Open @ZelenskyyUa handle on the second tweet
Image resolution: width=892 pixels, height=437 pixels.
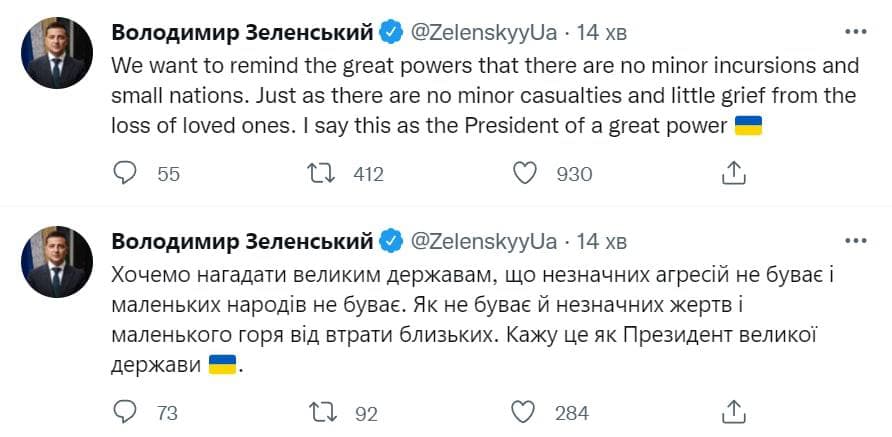[483, 241]
